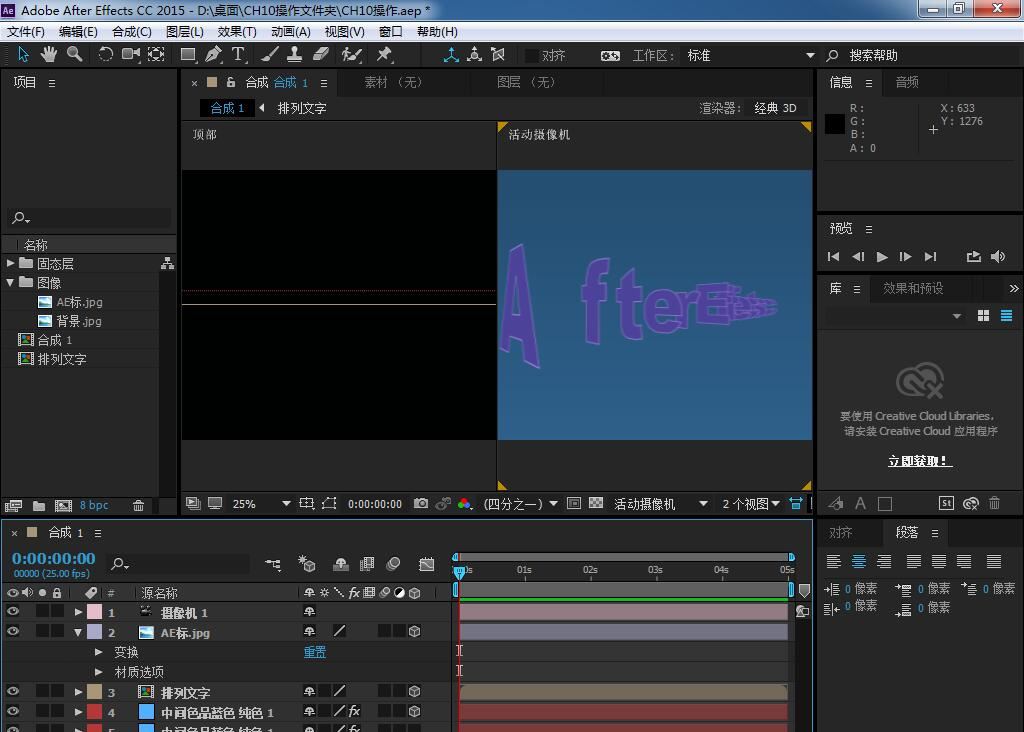Screen dimensions: 1024x732
Task: Open the 工作区 标准 workspace dropdown
Action: [x=750, y=56]
